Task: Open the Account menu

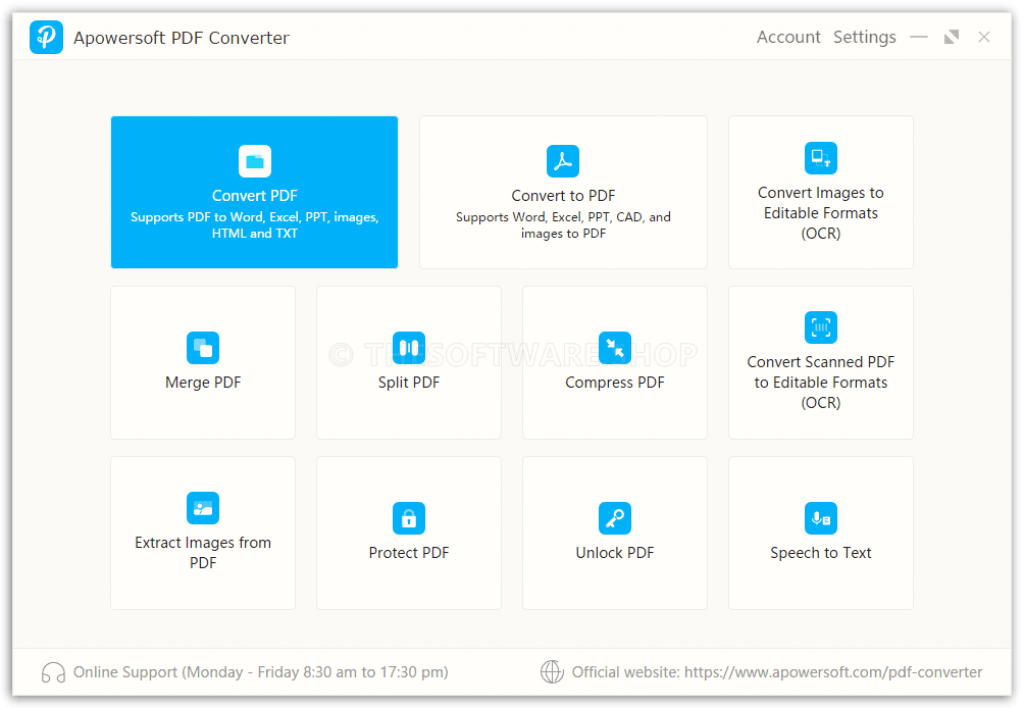Action: coord(788,37)
